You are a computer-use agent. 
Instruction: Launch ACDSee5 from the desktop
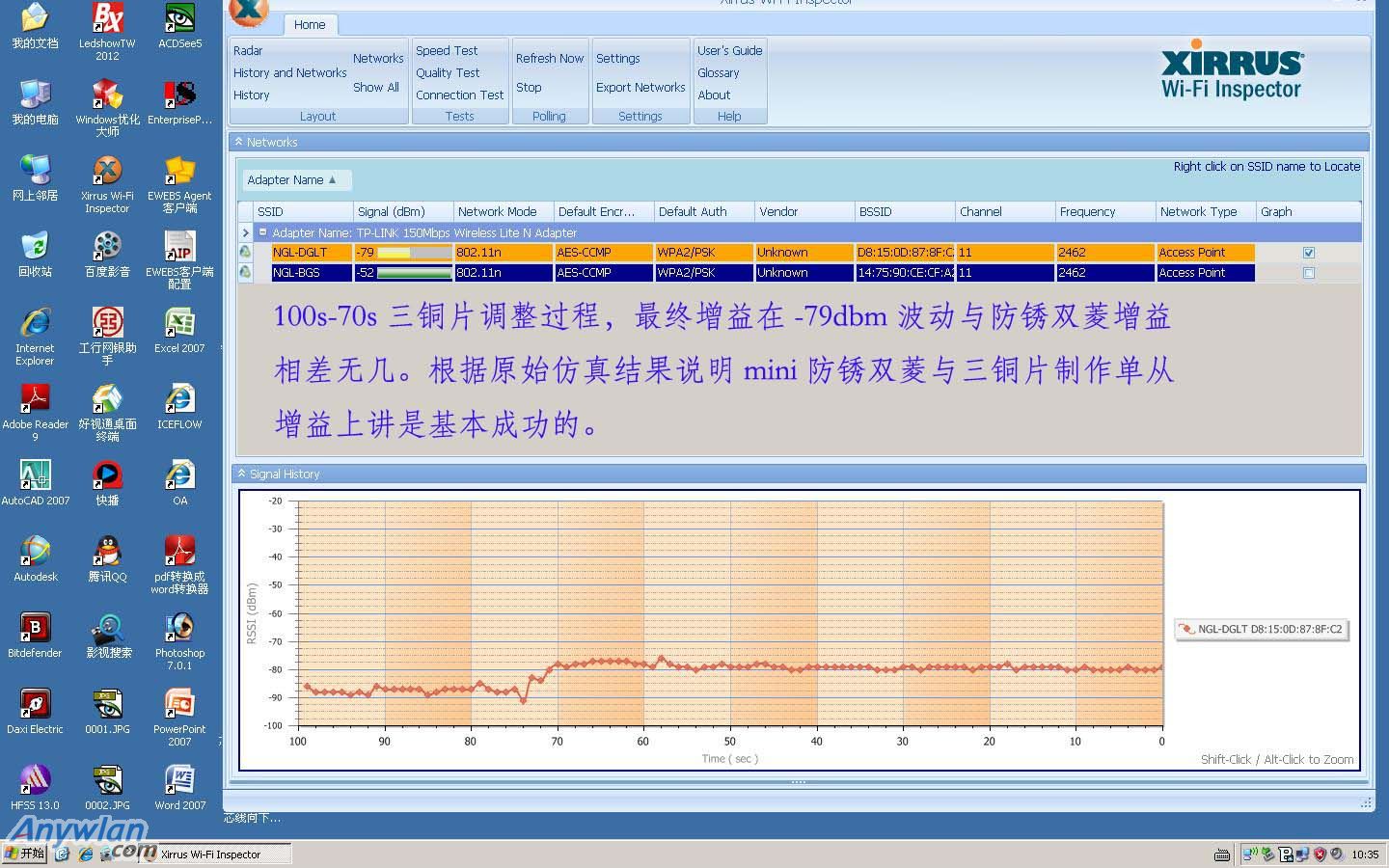[179, 27]
